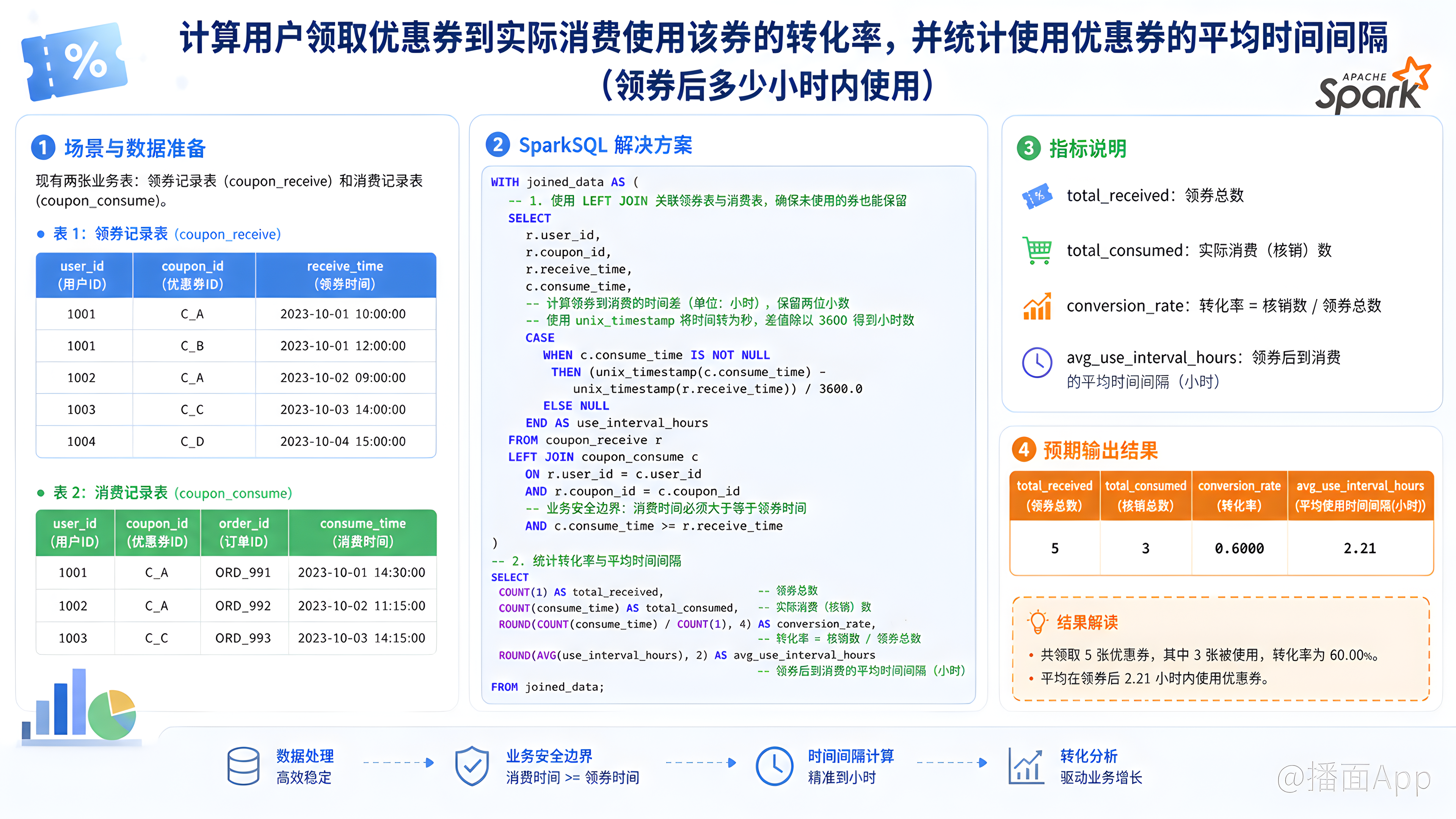
Task: Click the clock icon beside avg_use_interval_hours
Action: click(1037, 362)
